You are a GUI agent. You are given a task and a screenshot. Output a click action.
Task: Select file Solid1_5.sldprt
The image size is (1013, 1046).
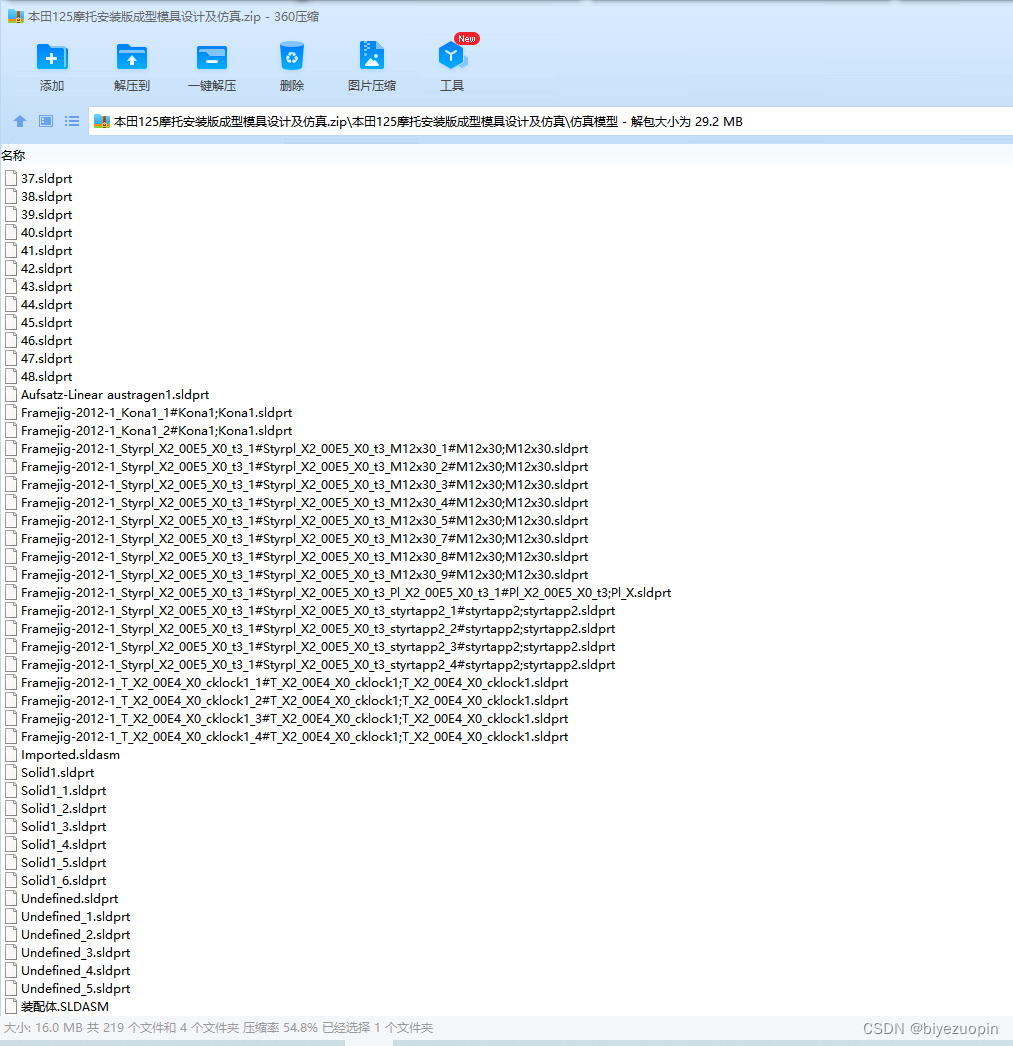(x=63, y=863)
